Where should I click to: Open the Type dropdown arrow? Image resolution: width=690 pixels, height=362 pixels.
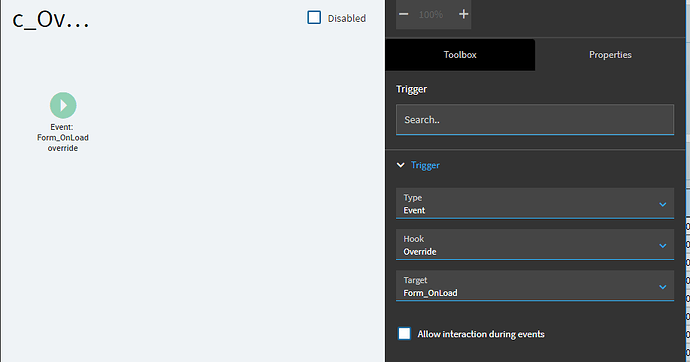coord(662,205)
